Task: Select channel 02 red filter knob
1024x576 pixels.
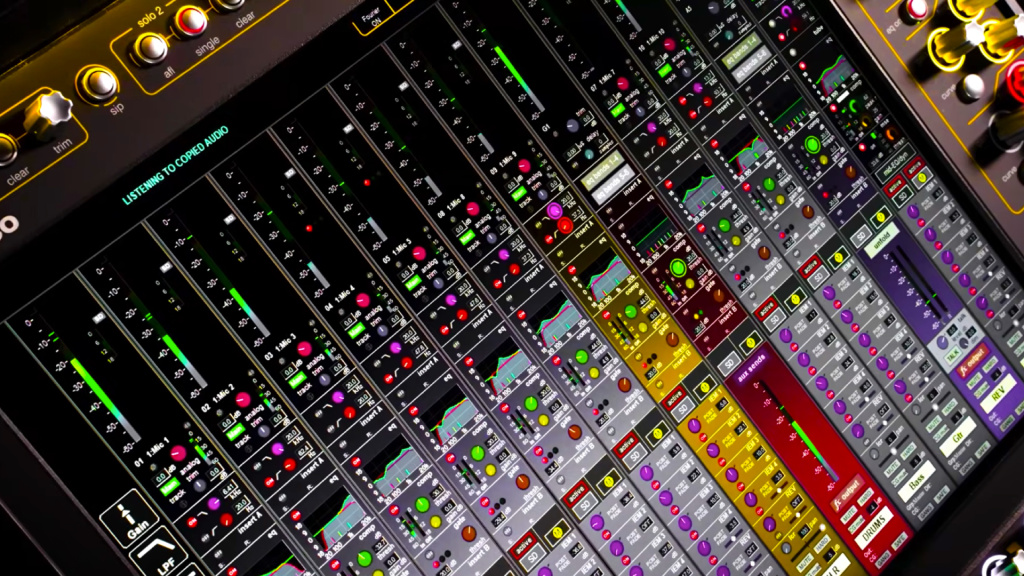Action: [x=290, y=465]
